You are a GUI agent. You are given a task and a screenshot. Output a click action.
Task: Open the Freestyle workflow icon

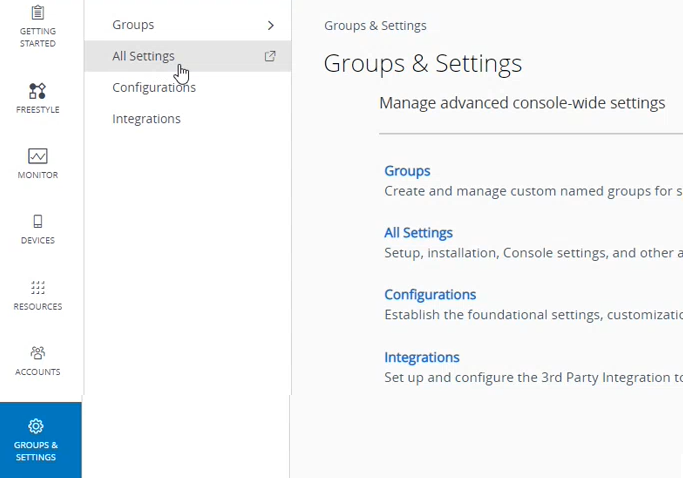(37, 91)
